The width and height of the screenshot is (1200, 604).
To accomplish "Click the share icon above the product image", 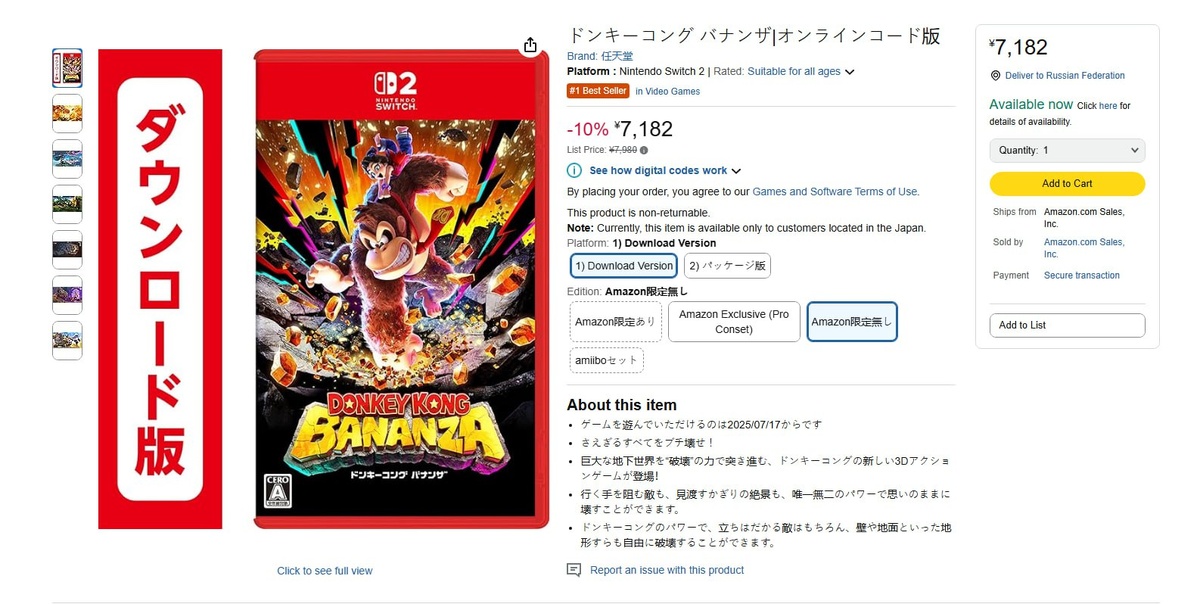I will coord(530,45).
